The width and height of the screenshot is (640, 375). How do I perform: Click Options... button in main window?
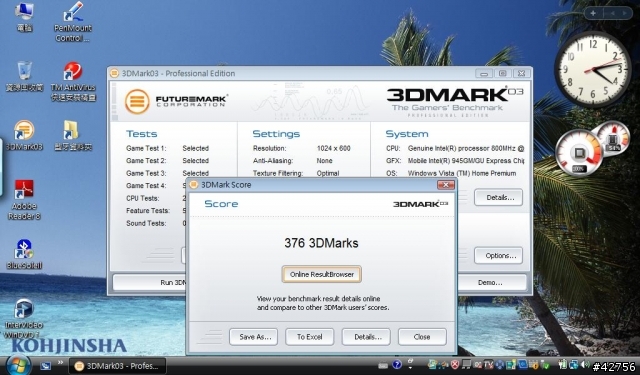point(498,256)
